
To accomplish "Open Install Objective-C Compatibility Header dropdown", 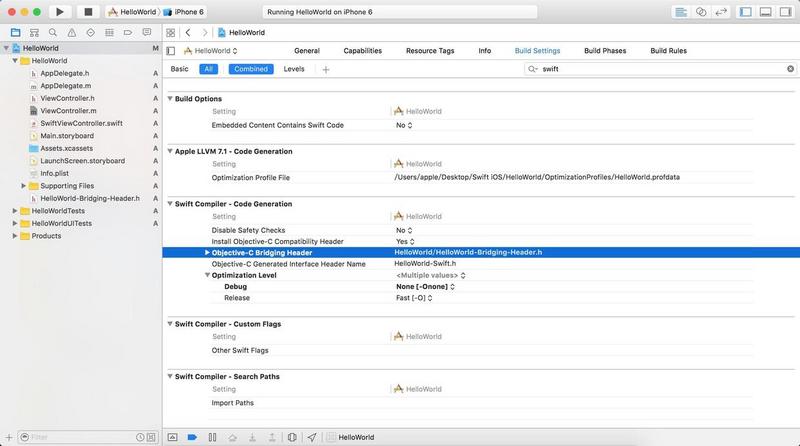I will 405,241.
